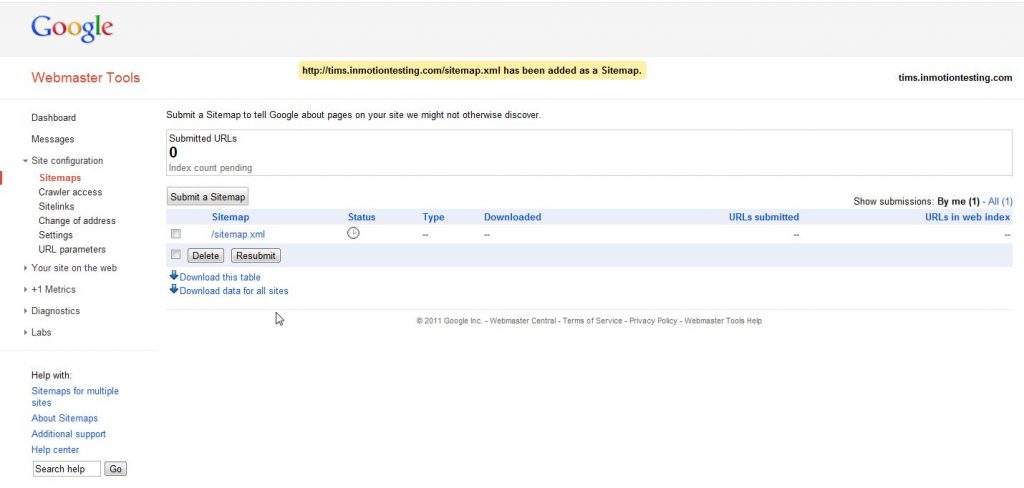Open the /sitemap.xml link
The image size is (1024, 488).
238,234
